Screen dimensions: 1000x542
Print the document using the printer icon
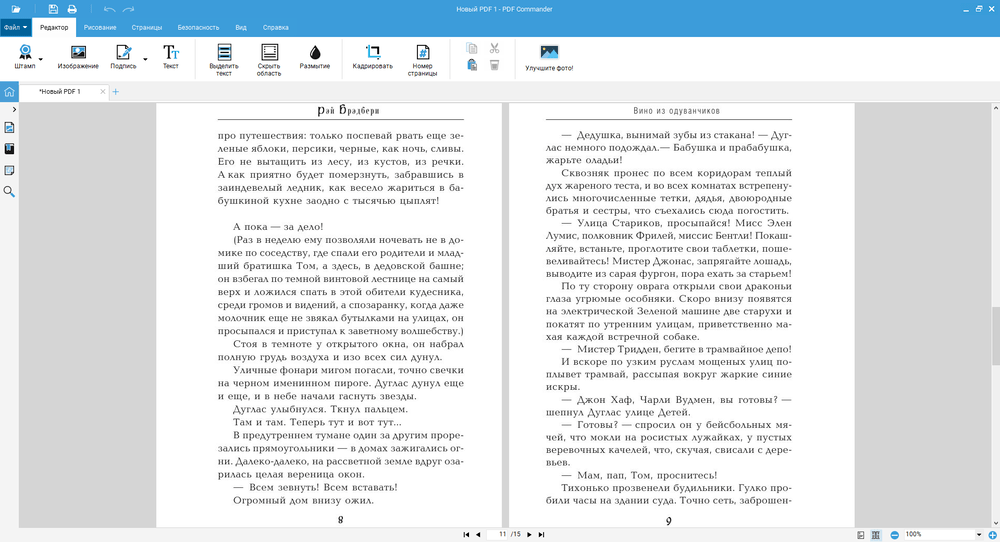pyautogui.click(x=72, y=9)
